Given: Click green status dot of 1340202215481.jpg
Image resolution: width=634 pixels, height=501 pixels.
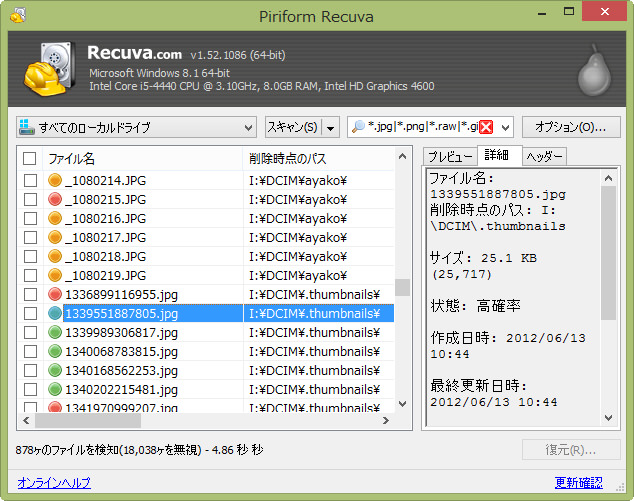Looking at the screenshot, I should 55,389.
